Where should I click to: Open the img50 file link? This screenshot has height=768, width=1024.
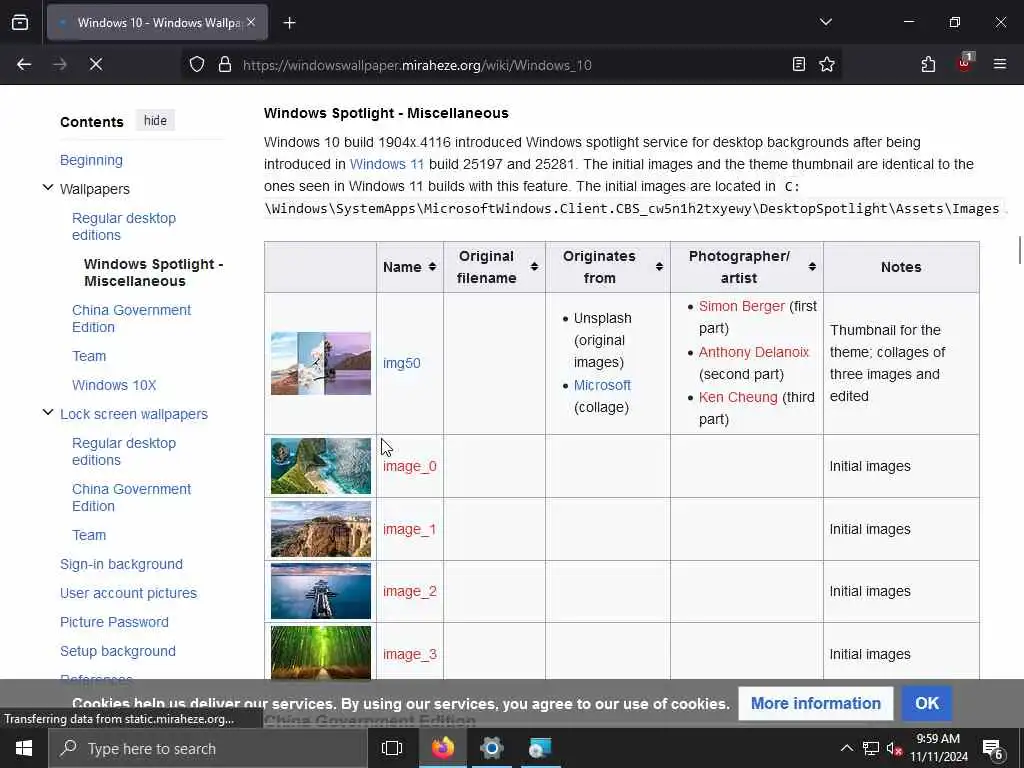[x=402, y=363]
